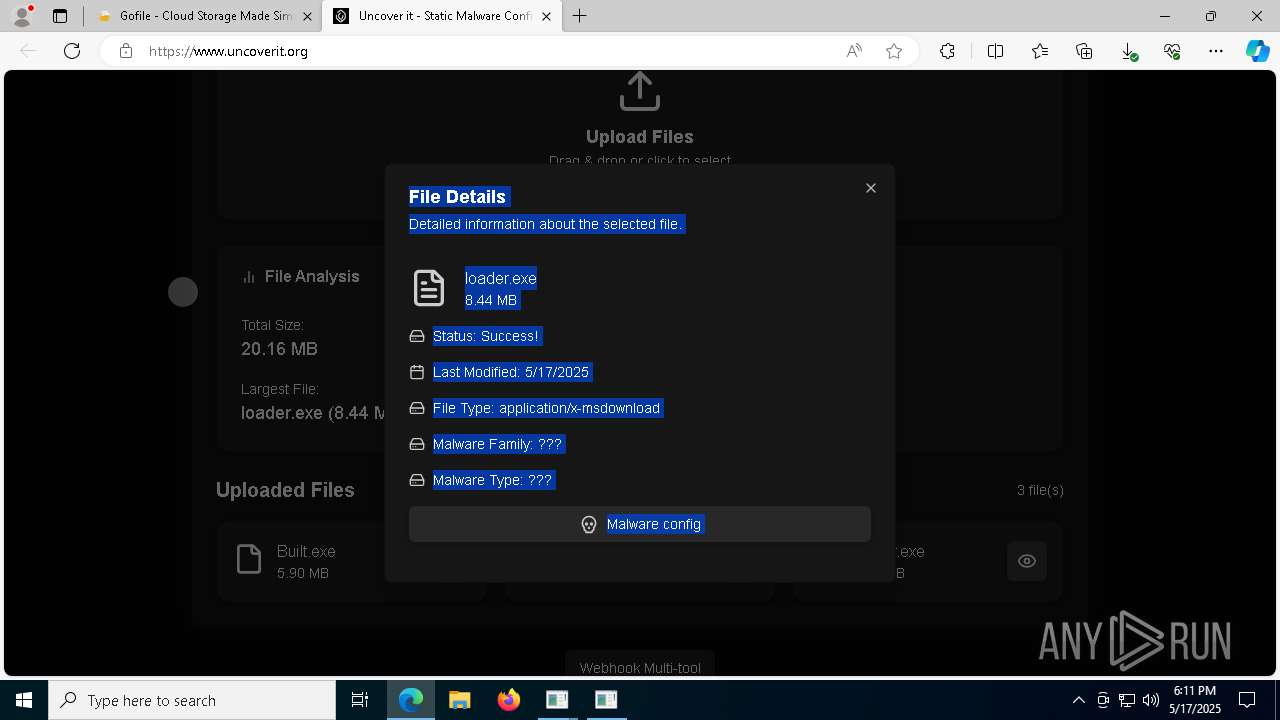This screenshot has width=1280, height=720.
Task: Open the Built.exe uploaded file card
Action: (x=351, y=561)
